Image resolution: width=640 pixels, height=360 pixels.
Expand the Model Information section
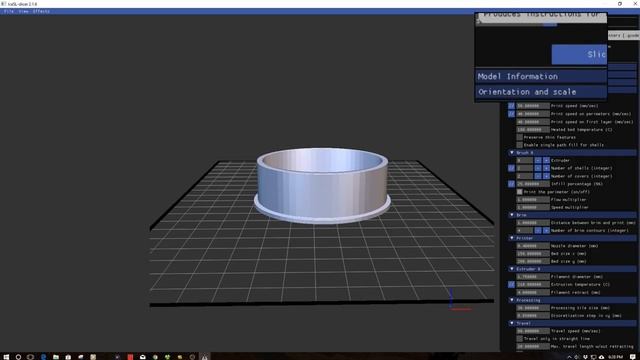point(541,76)
